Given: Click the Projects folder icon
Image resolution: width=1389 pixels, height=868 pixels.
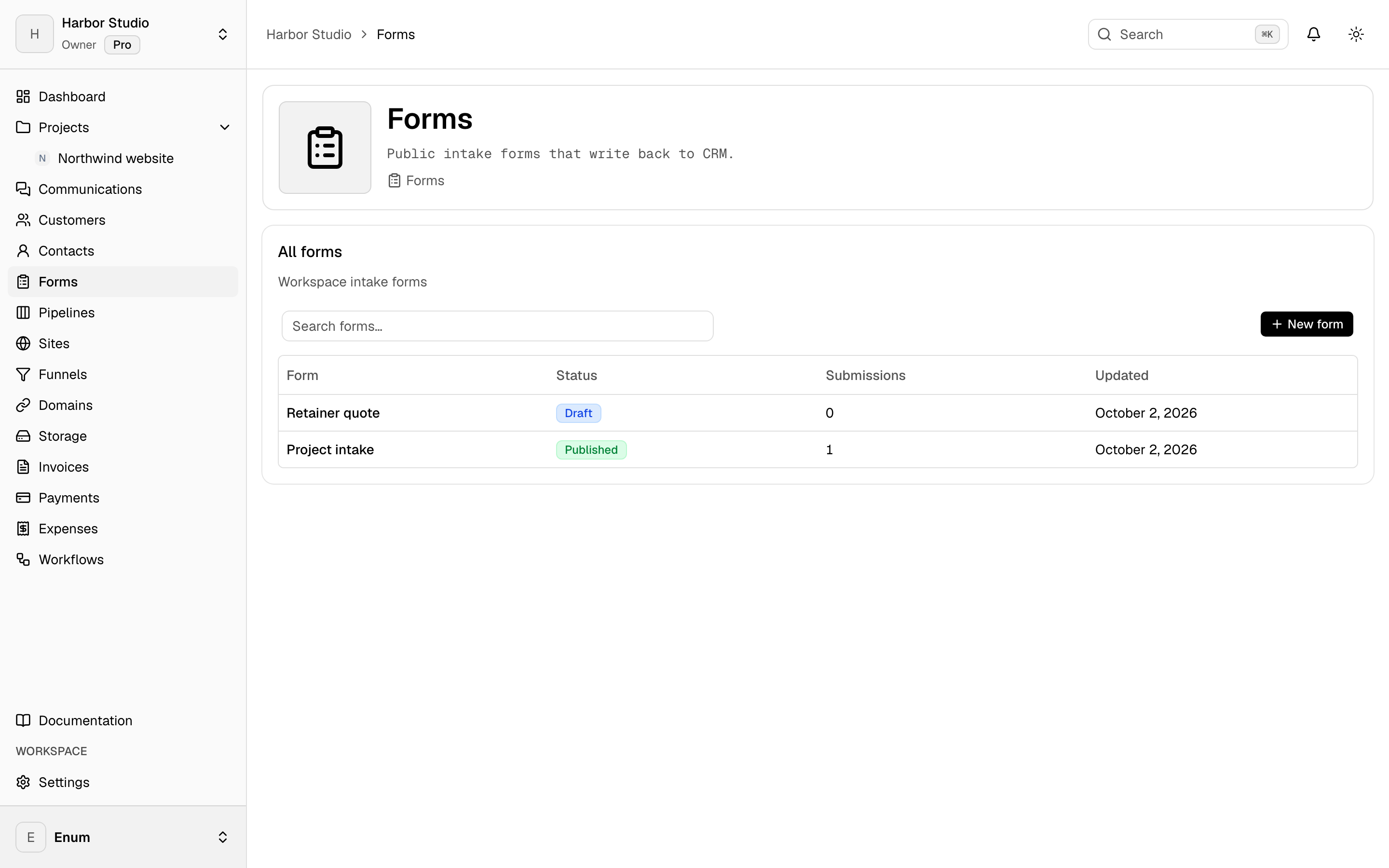Looking at the screenshot, I should pyautogui.click(x=23, y=127).
